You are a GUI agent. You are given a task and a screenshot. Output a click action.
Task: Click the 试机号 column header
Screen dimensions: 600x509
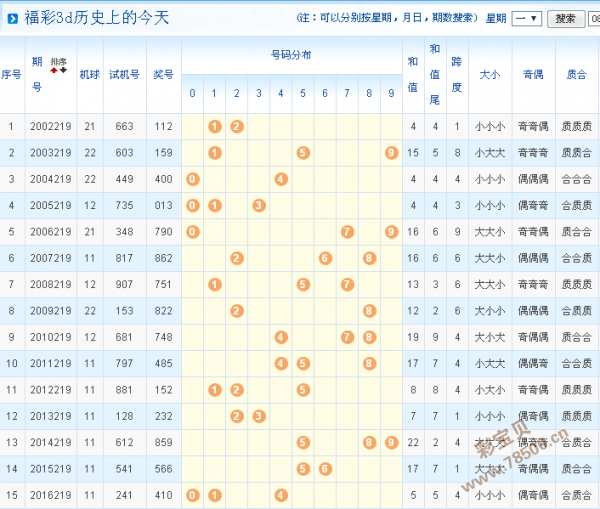coord(124,74)
